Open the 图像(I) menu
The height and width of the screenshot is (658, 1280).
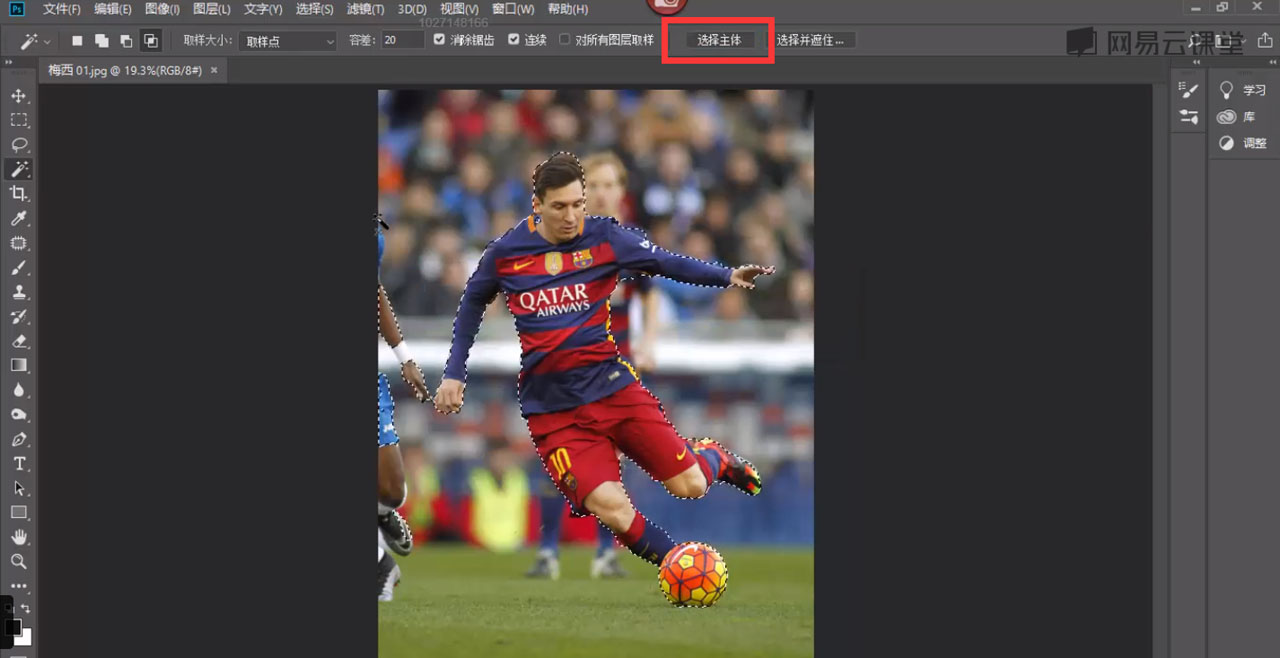162,9
